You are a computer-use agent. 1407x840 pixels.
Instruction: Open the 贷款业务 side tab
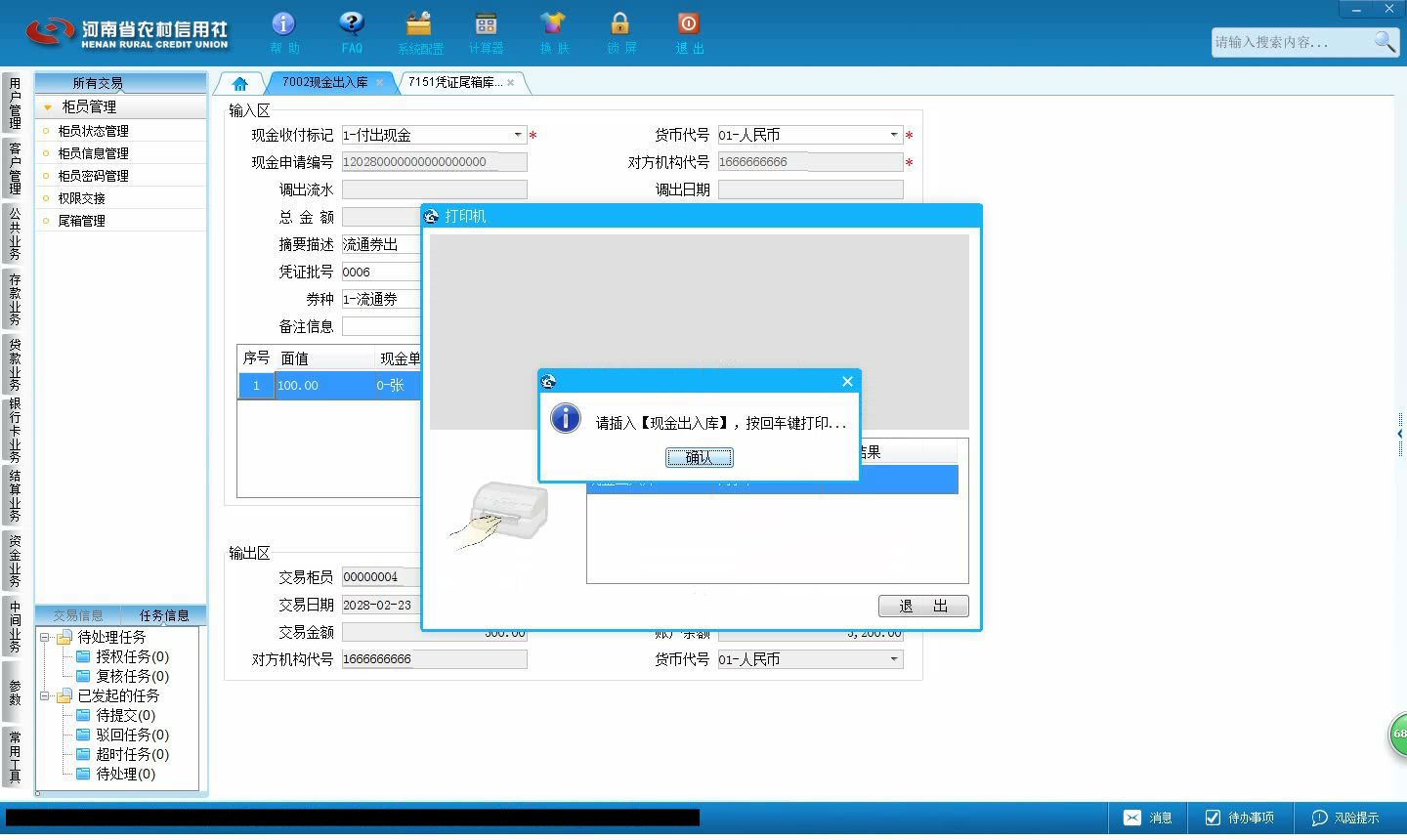[14, 364]
